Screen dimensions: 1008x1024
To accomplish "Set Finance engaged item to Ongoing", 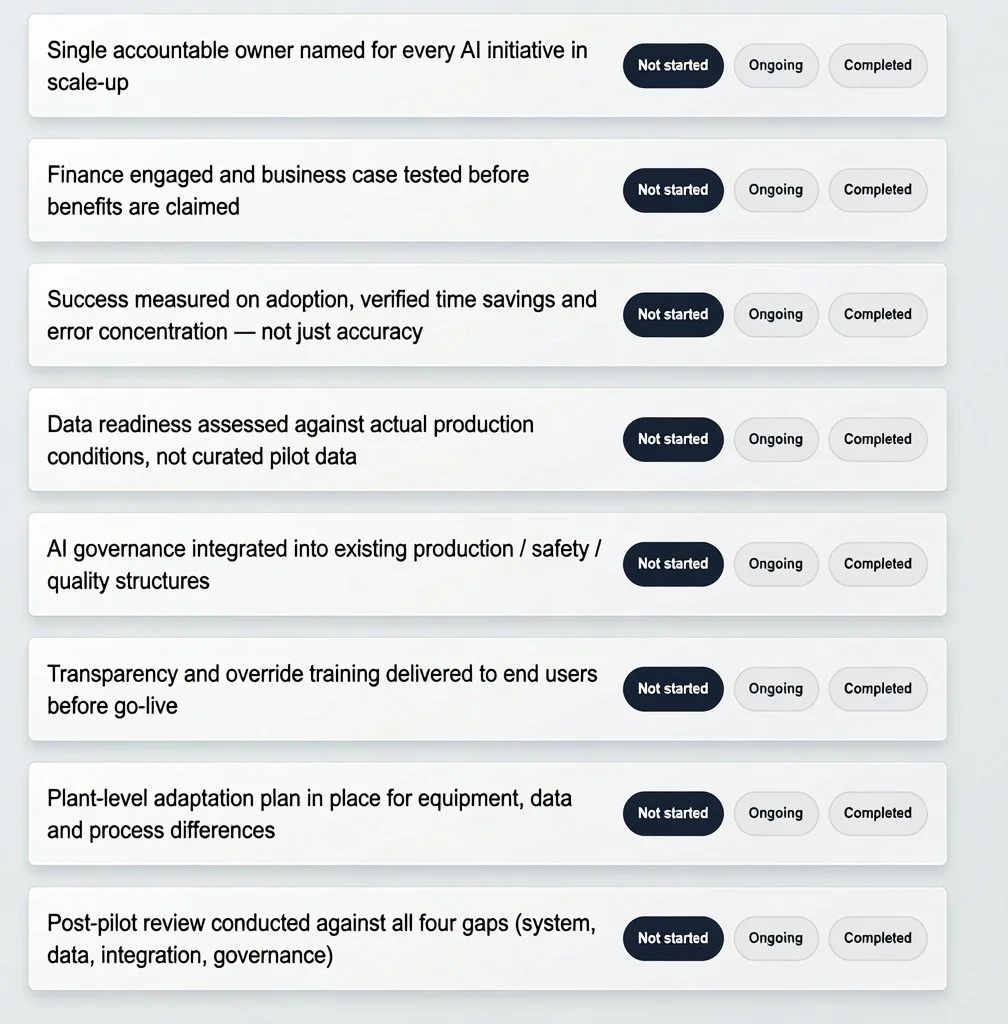I will click(776, 190).
